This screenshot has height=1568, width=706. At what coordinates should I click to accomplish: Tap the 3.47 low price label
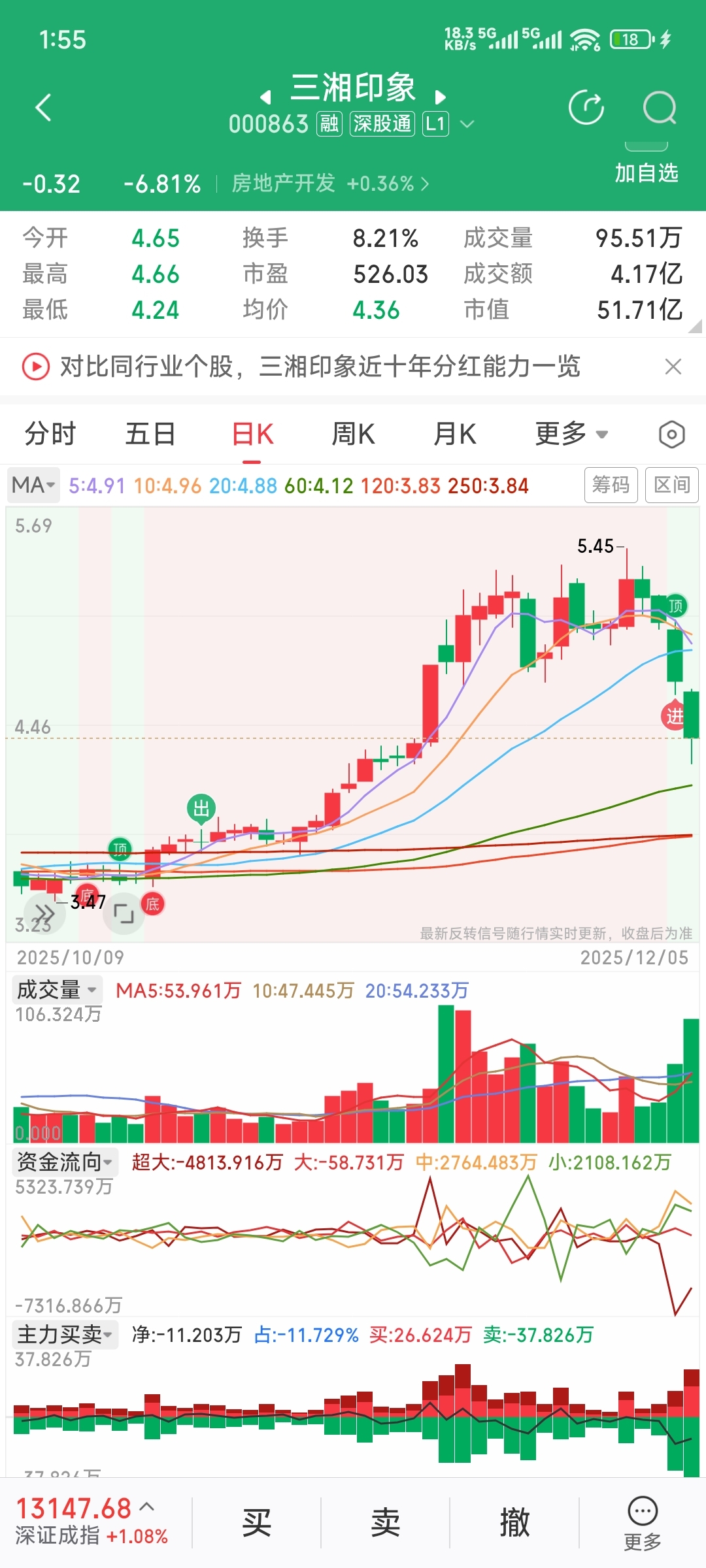(x=88, y=902)
